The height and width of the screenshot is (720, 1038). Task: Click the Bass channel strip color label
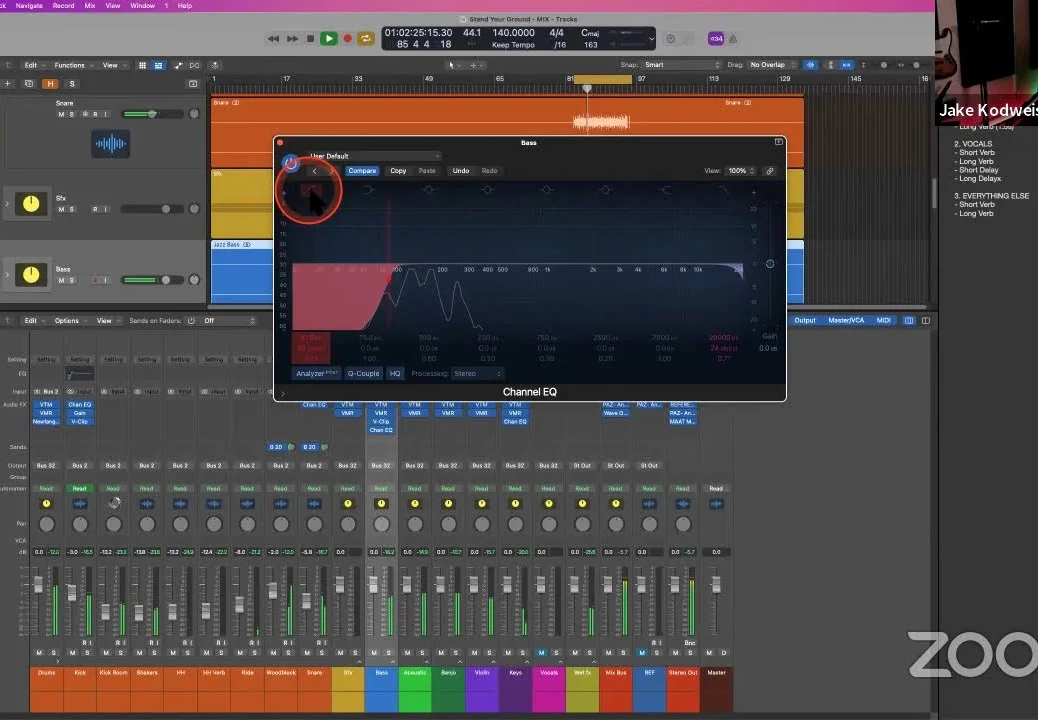tap(381, 689)
